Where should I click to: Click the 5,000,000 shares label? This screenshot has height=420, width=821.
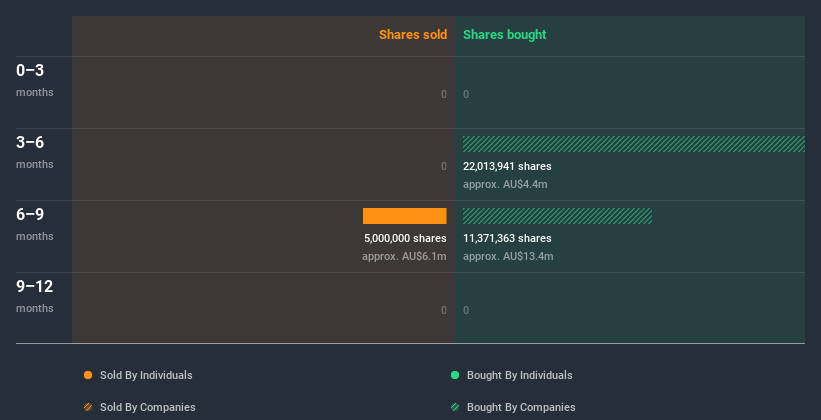point(405,238)
